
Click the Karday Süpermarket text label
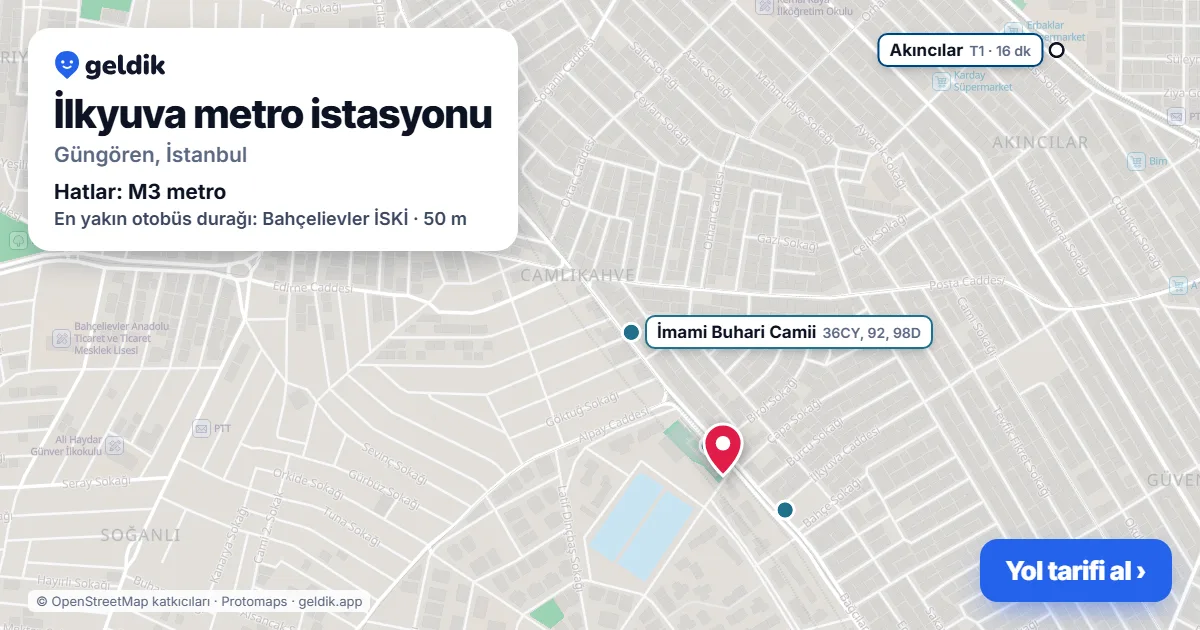tap(982, 81)
